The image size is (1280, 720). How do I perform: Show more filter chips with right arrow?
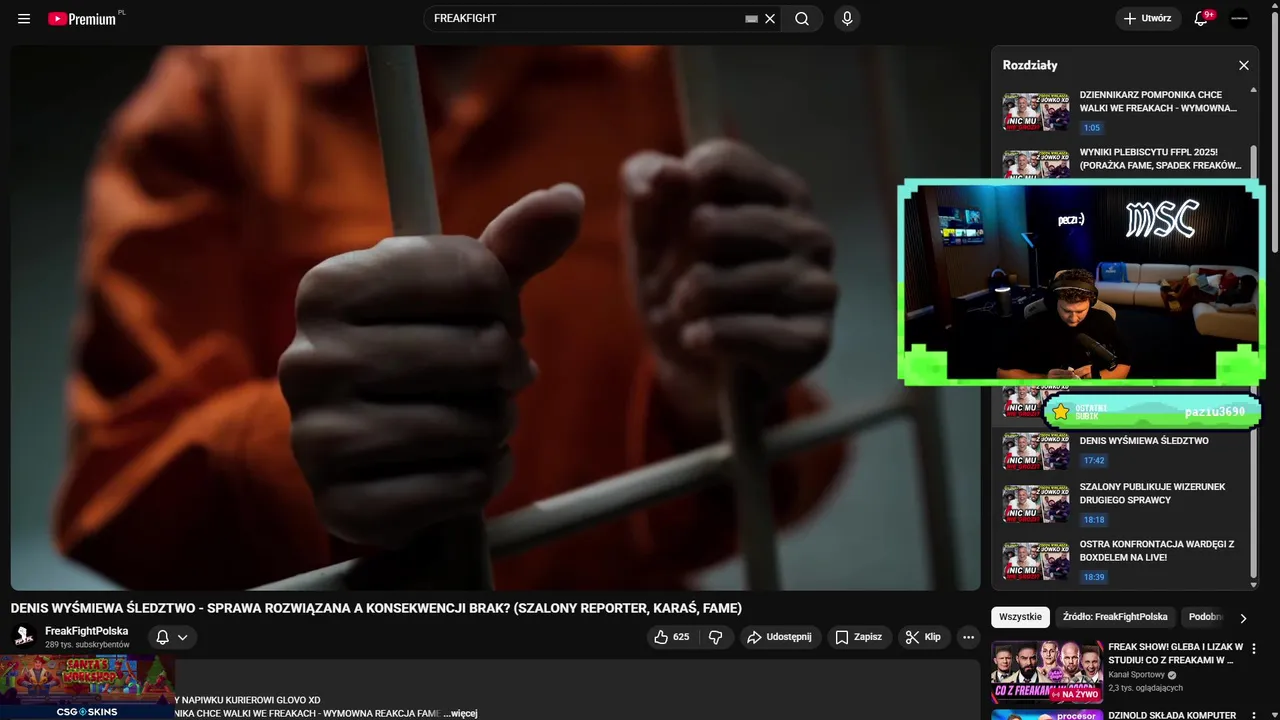tap(1243, 618)
